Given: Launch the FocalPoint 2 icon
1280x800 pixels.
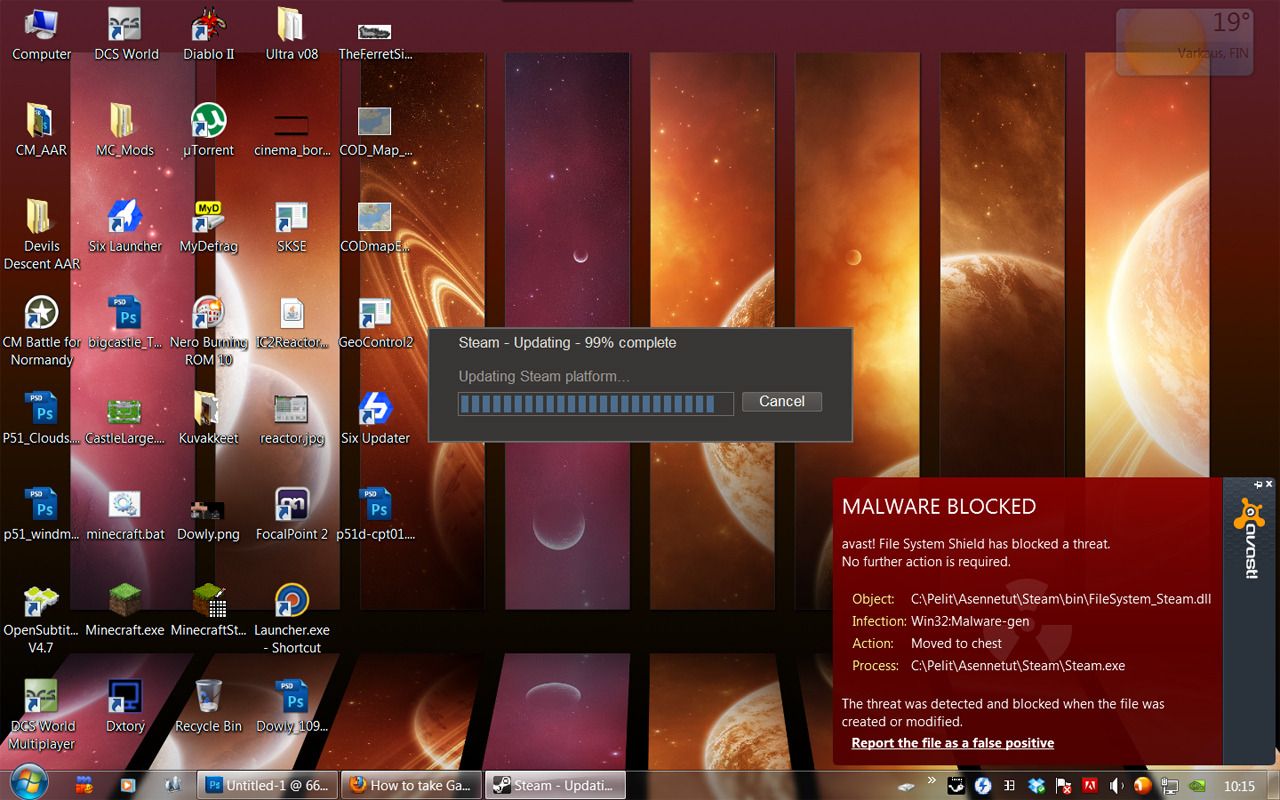Looking at the screenshot, I should (x=291, y=514).
